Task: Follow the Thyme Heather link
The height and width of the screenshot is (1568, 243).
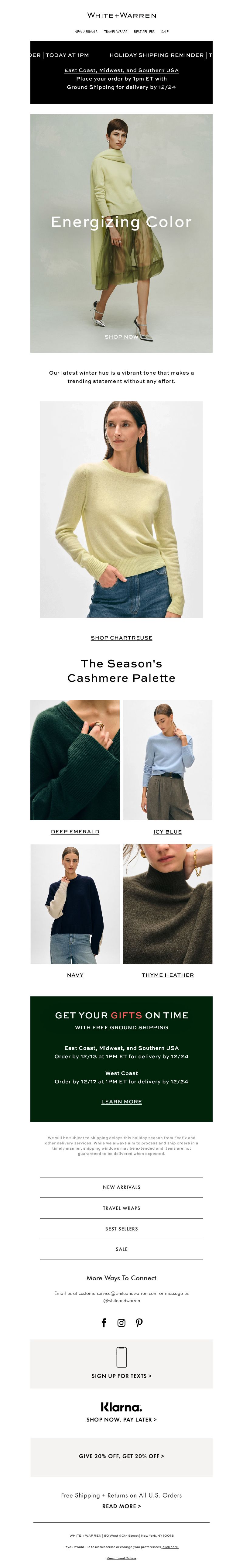Action: coord(167,975)
